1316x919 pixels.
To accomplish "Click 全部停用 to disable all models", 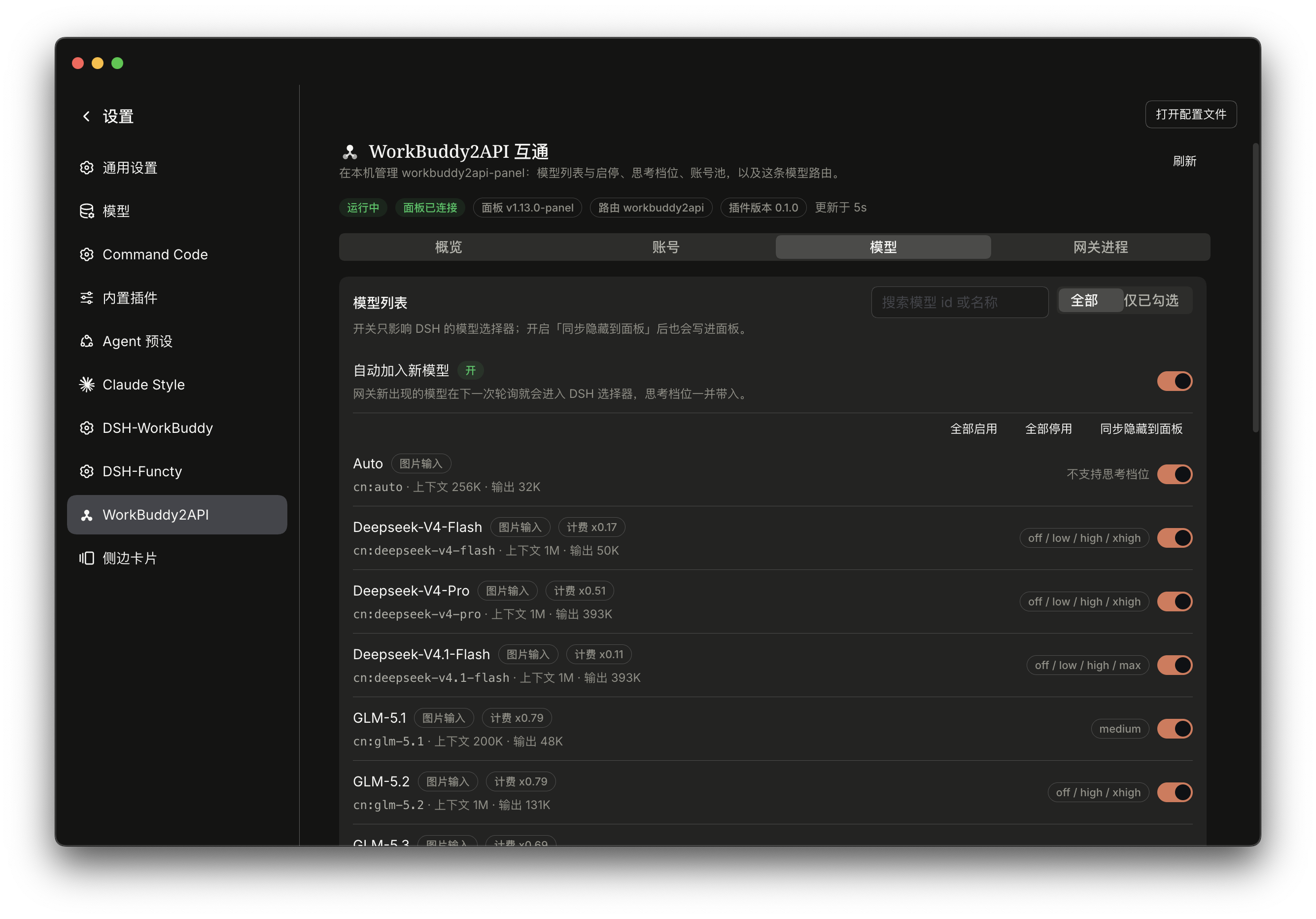I will click(x=1048, y=429).
